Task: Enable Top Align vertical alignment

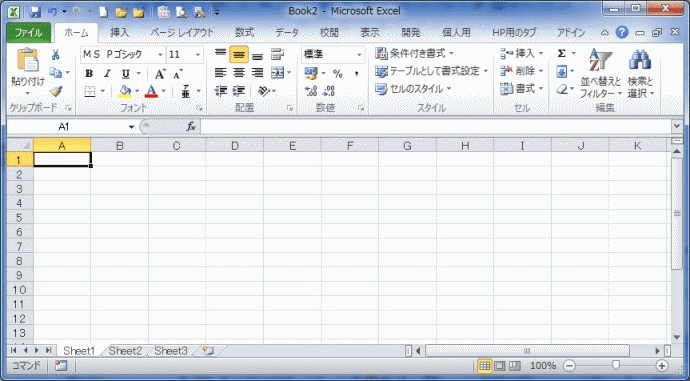Action: (x=220, y=54)
